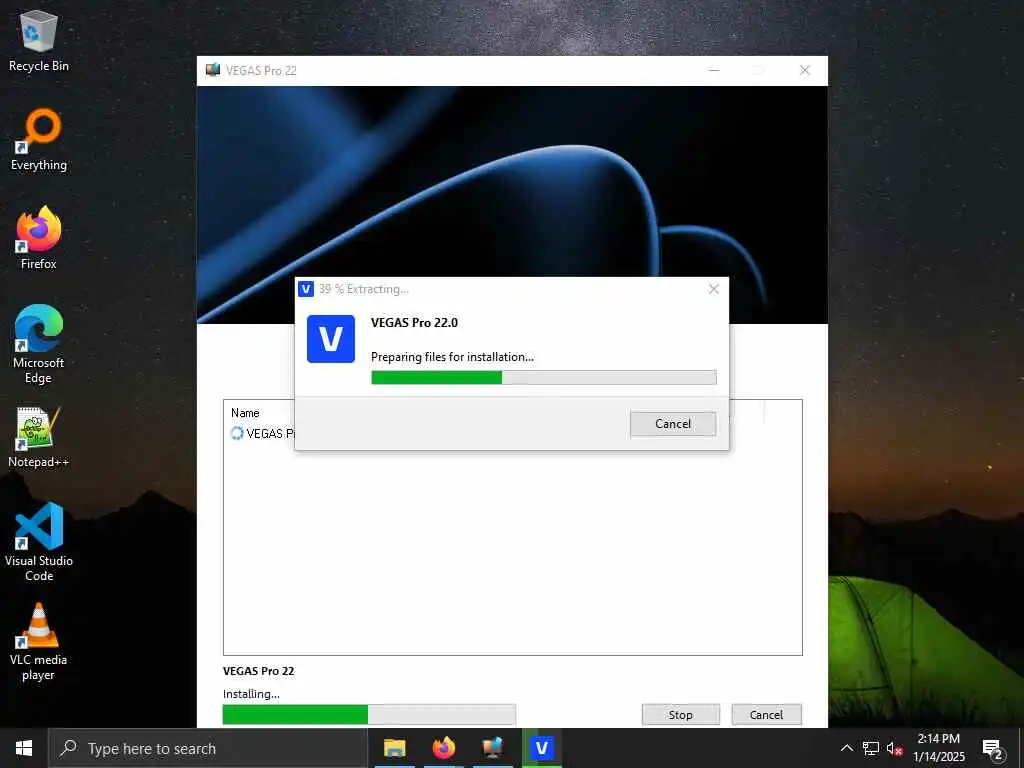Cancel the VEGAS Pro 22 installer window
Image resolution: width=1024 pixels, height=768 pixels.
click(766, 714)
